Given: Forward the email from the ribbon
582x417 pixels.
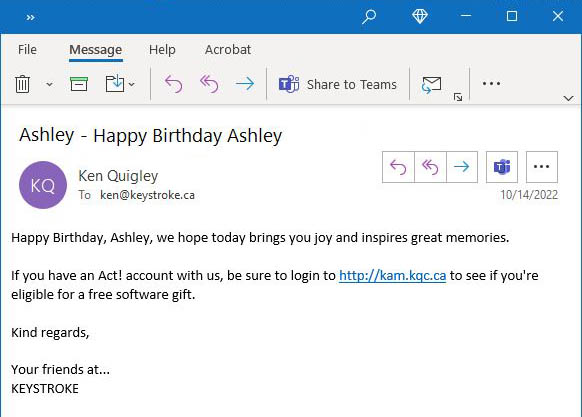Looking at the screenshot, I should (245, 84).
